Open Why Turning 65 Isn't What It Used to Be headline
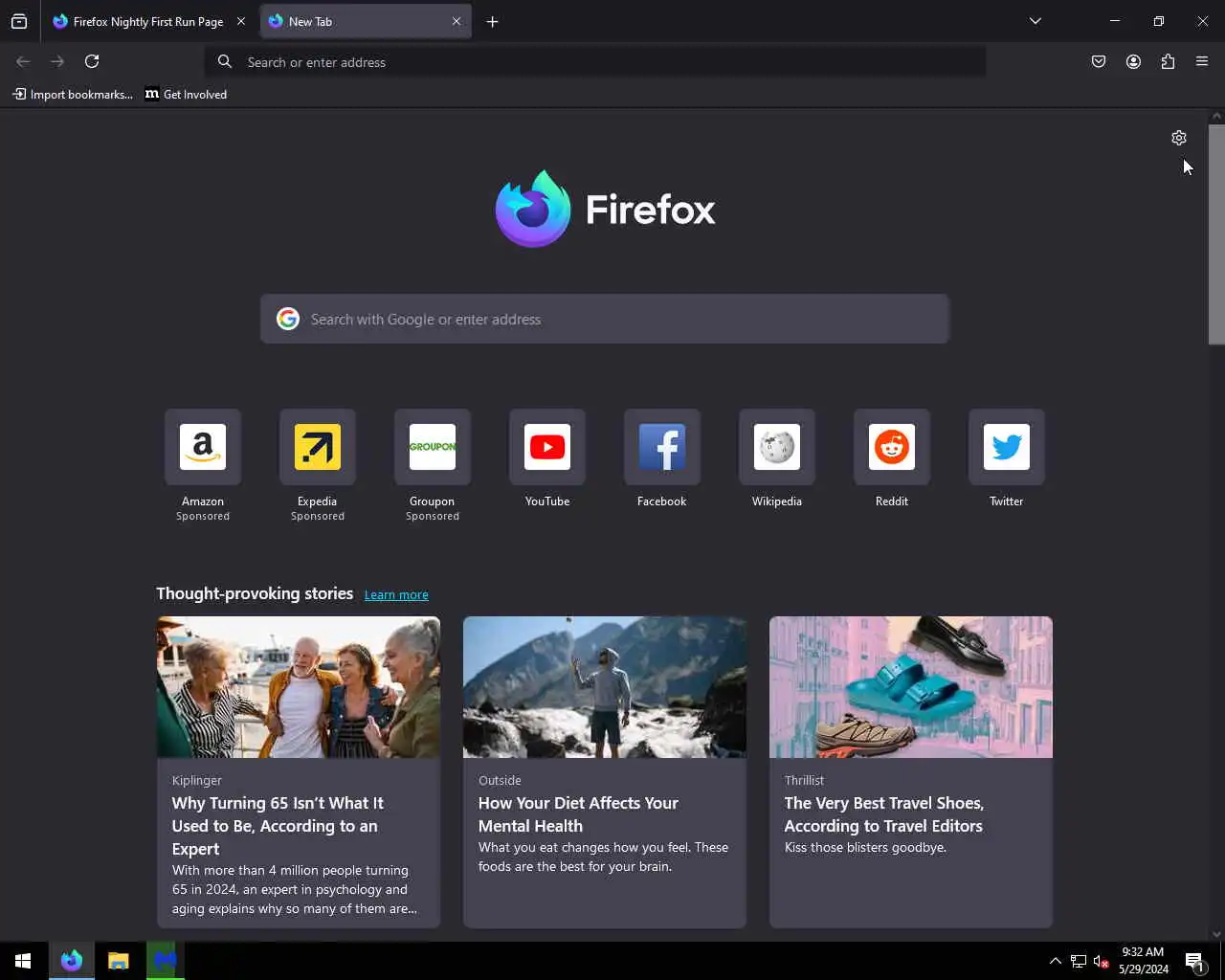The height and width of the screenshot is (980, 1225). [x=278, y=826]
